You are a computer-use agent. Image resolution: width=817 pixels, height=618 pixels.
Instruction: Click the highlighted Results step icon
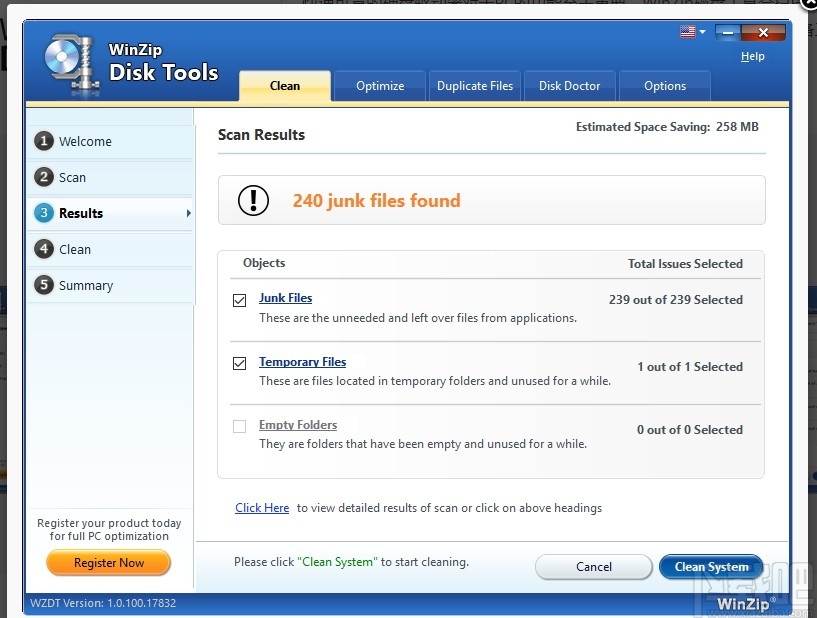(44, 213)
